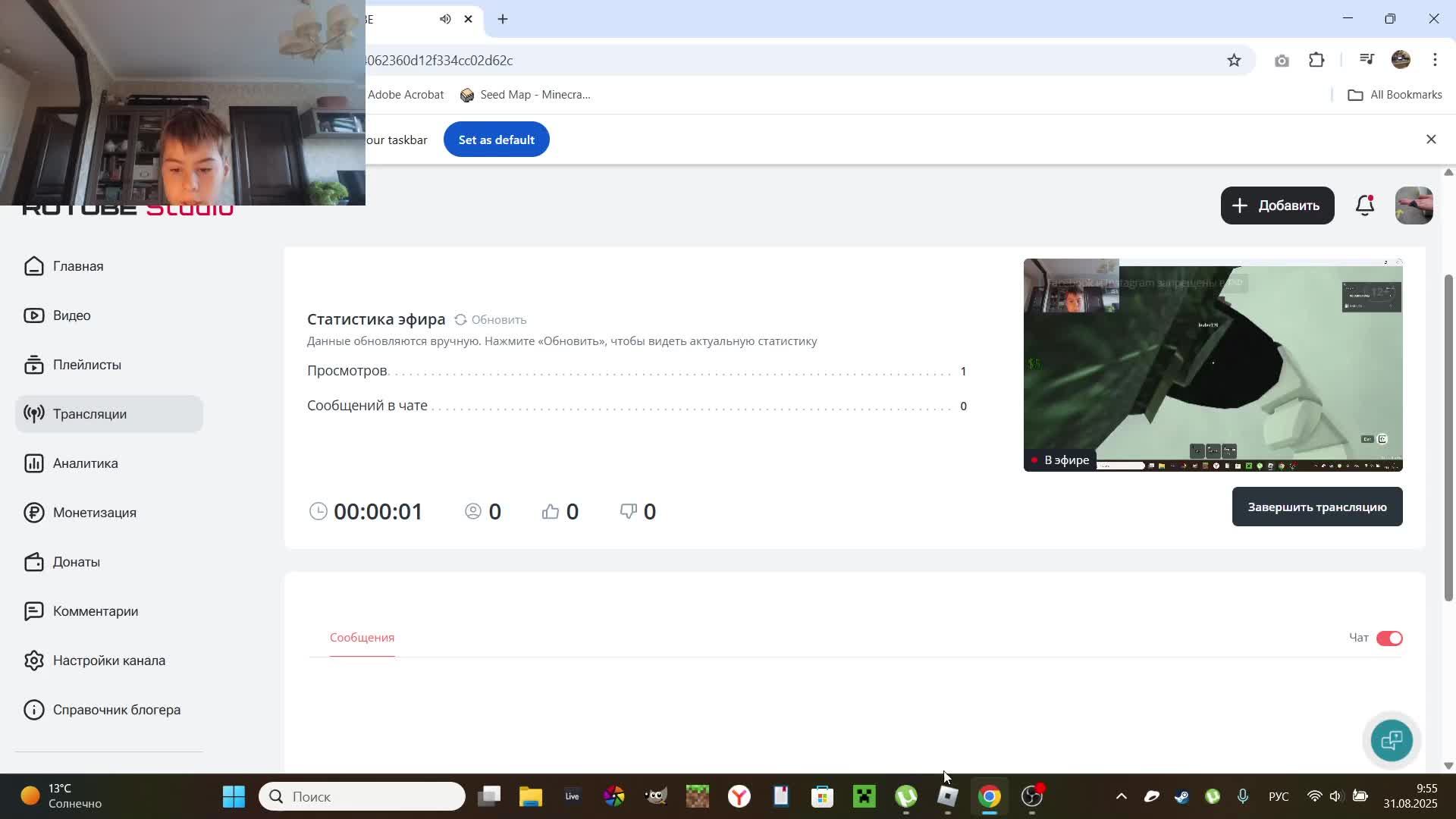Open a new browser tab
Viewport: 1456px width, 819px height.
503,19
